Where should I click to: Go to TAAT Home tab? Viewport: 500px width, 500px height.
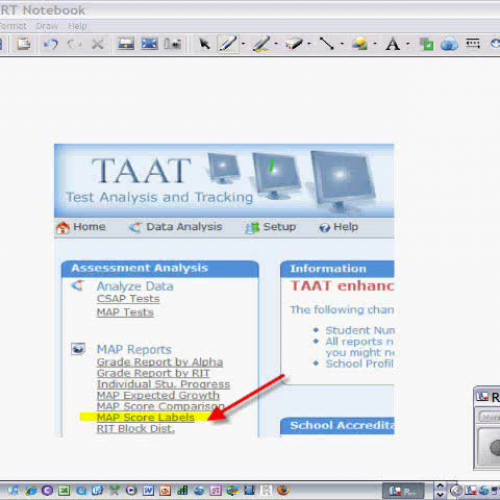(x=89, y=227)
